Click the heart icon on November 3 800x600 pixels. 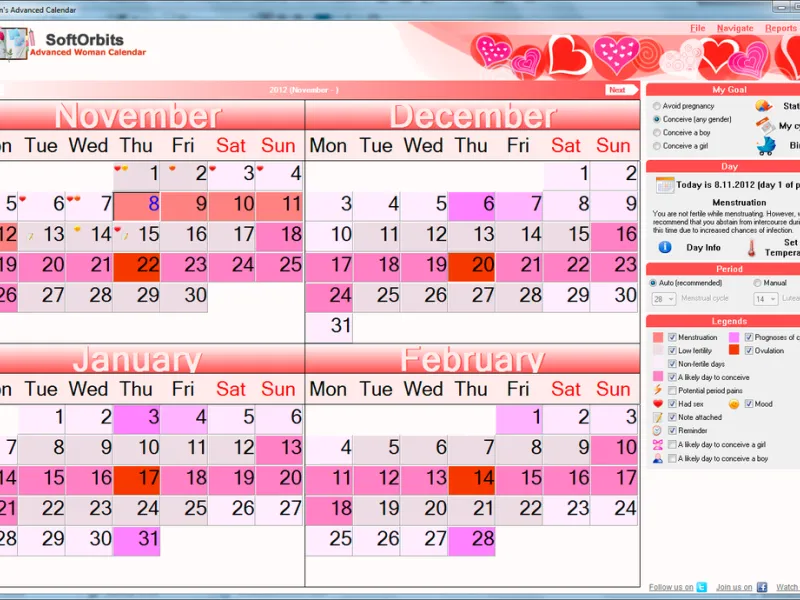[x=213, y=168]
